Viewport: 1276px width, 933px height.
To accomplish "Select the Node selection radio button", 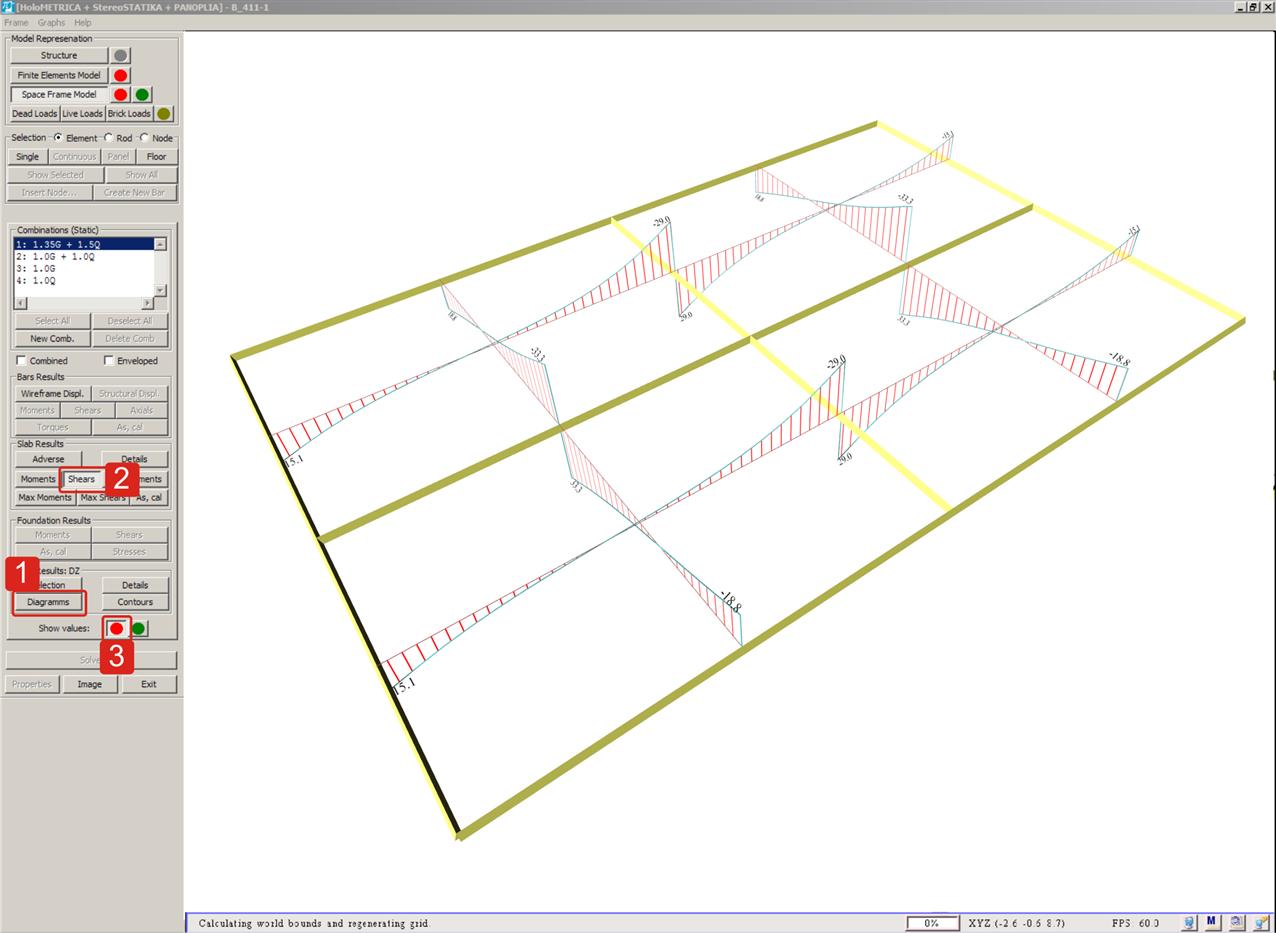I will (144, 138).
